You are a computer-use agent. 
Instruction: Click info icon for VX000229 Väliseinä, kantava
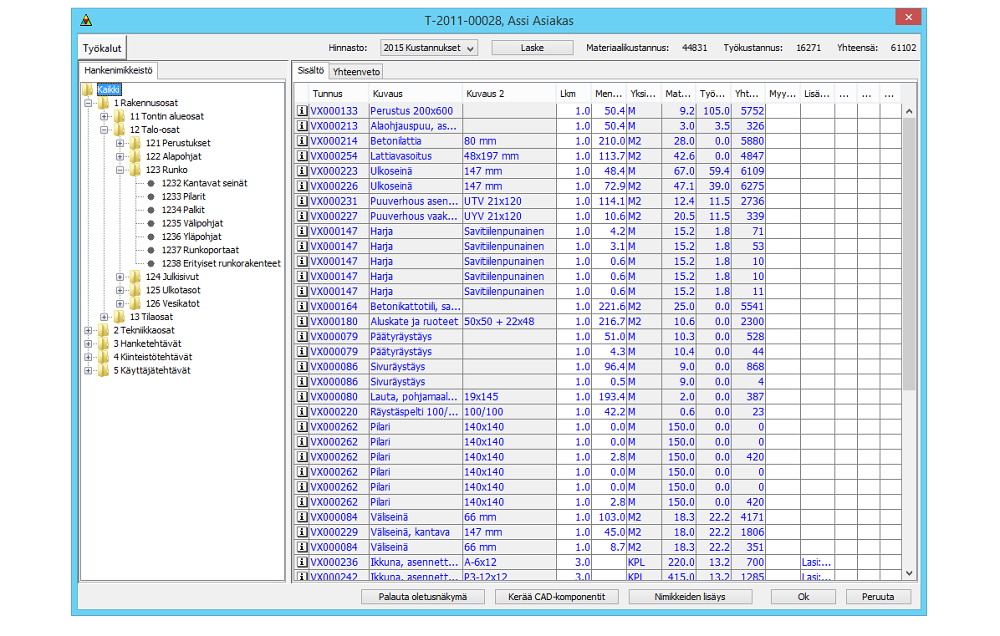click(303, 532)
